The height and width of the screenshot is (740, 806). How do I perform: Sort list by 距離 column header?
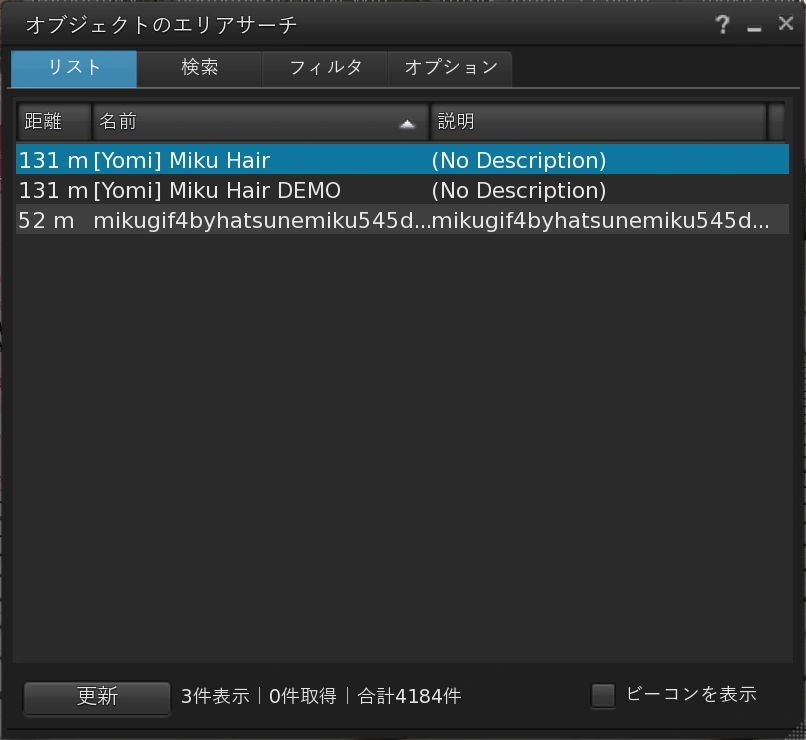pyautogui.click(x=54, y=122)
